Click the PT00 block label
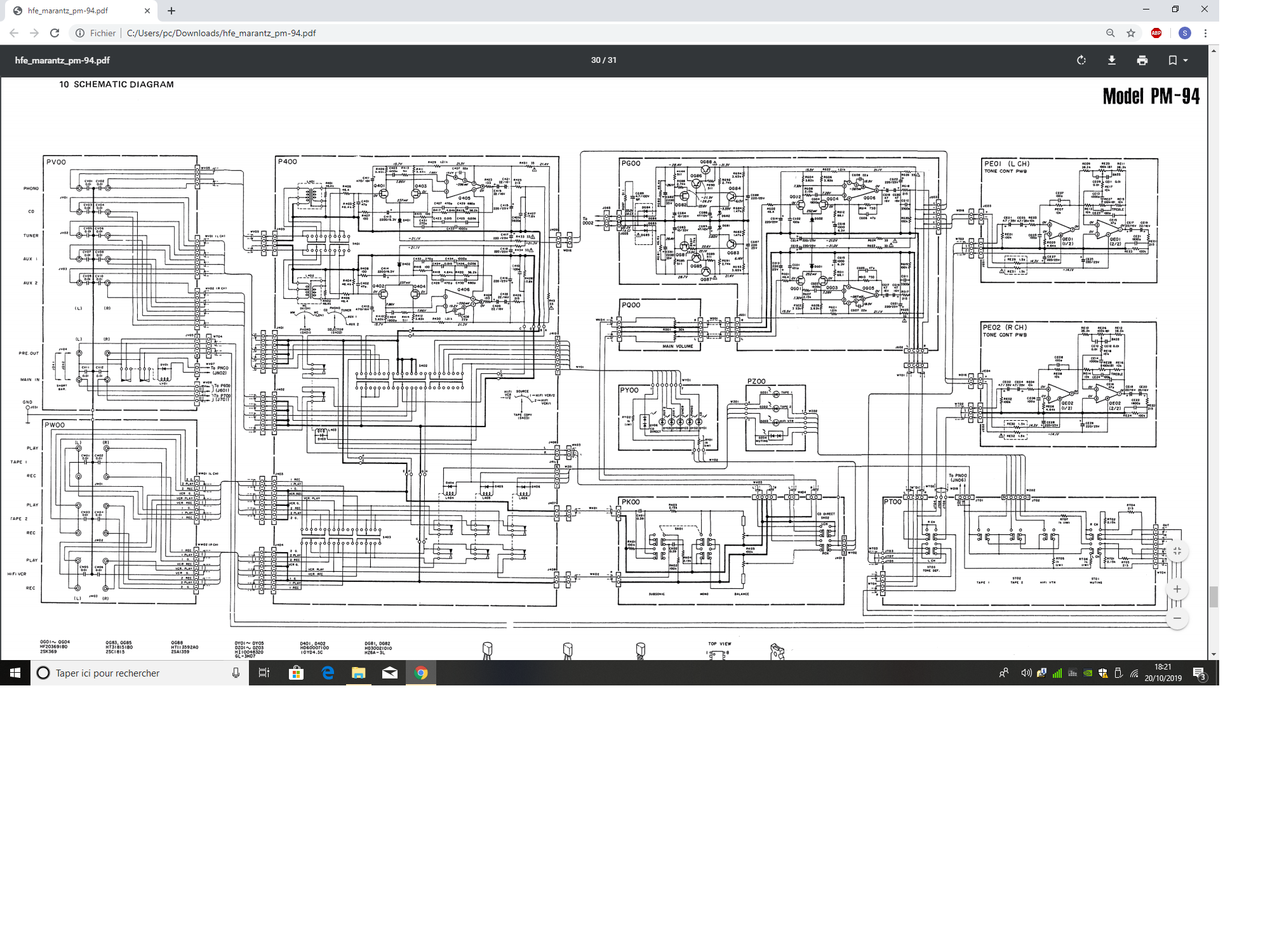1270x952 pixels. coord(892,501)
